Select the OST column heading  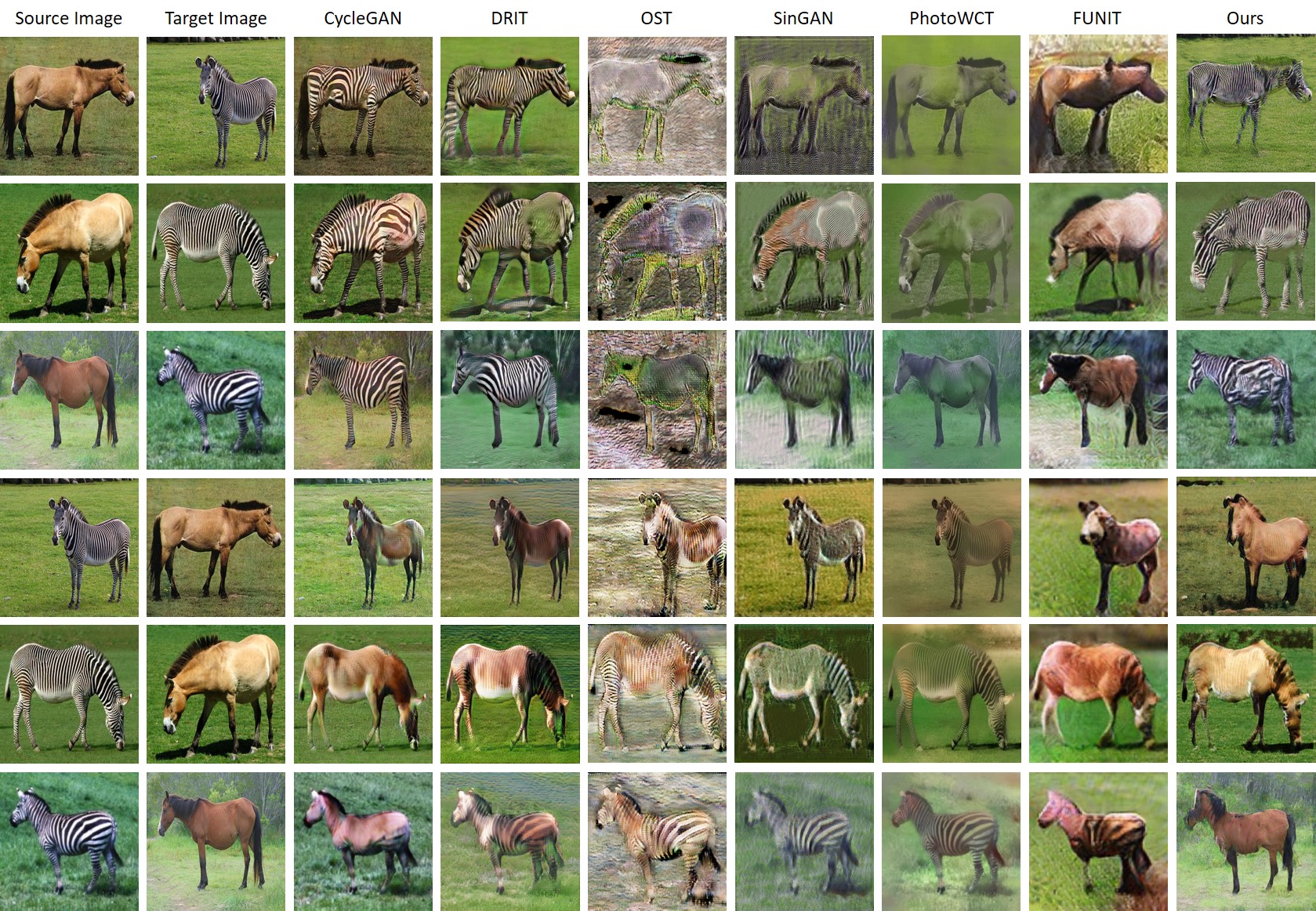(656, 18)
